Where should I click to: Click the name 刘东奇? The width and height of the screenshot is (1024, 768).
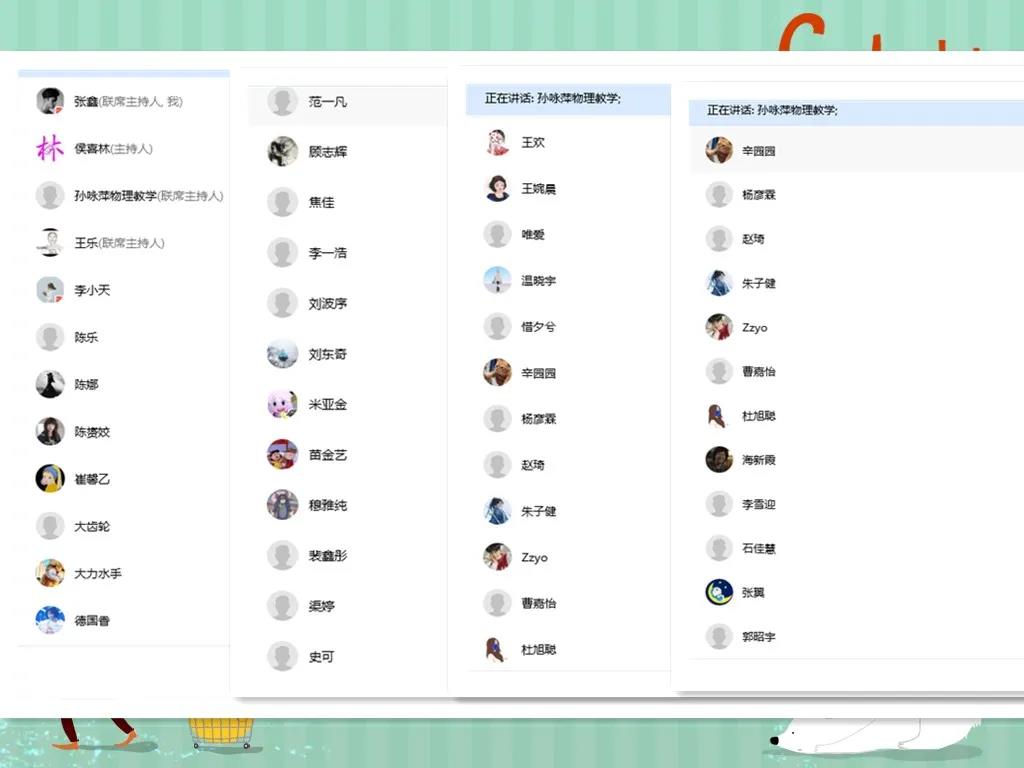328,354
